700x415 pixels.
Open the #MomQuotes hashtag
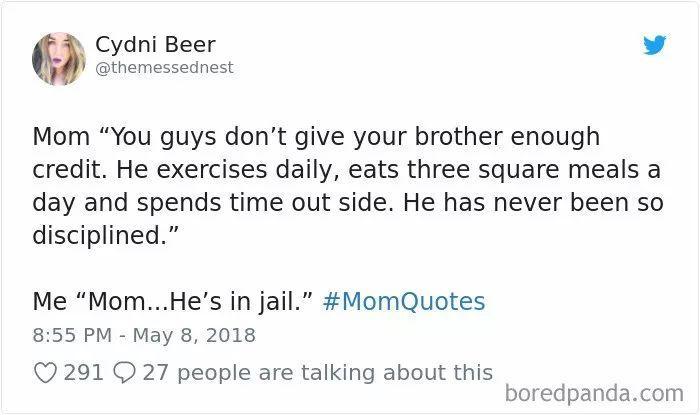pos(405,301)
